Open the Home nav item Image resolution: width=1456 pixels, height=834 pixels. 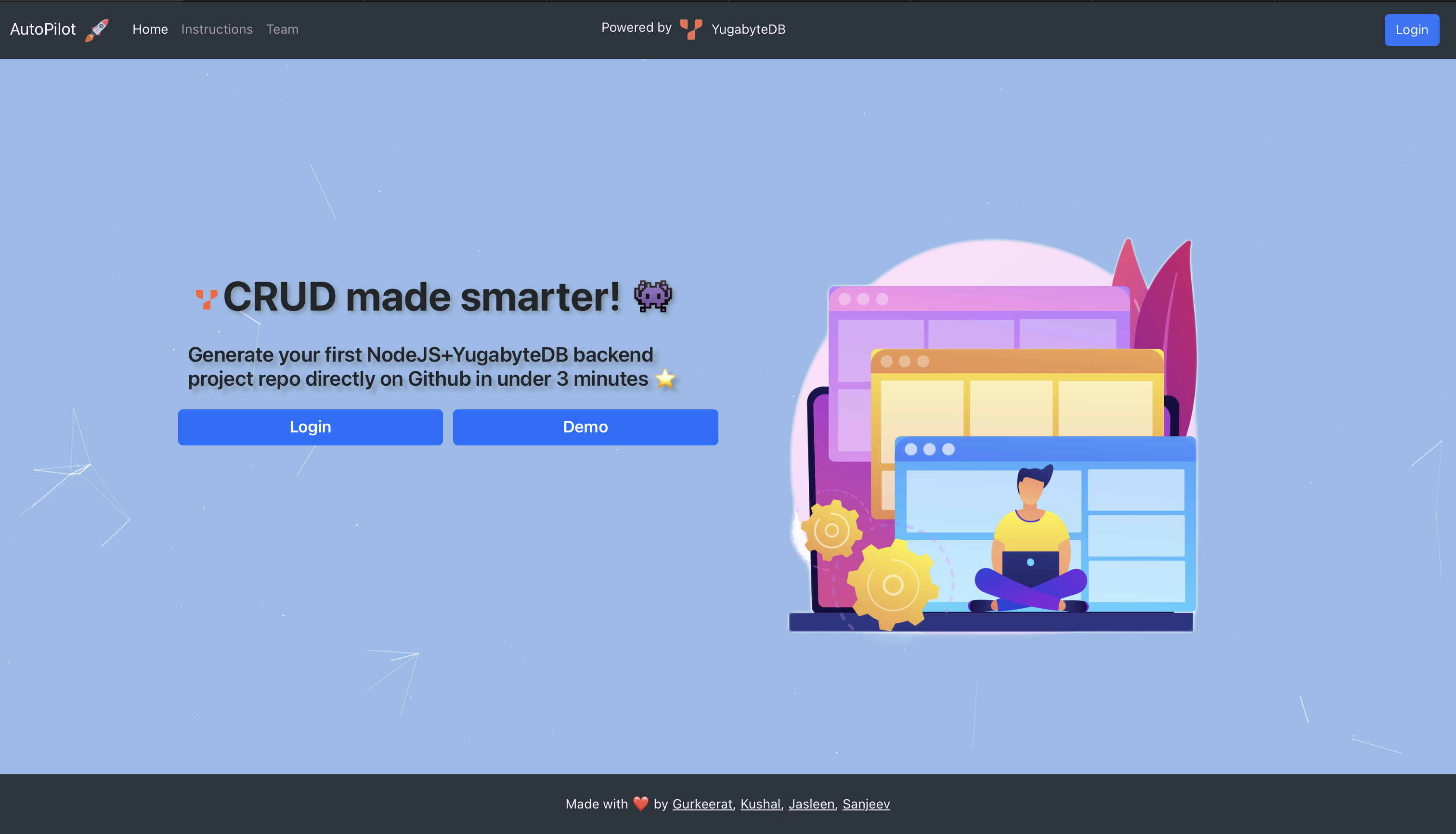pyautogui.click(x=150, y=29)
